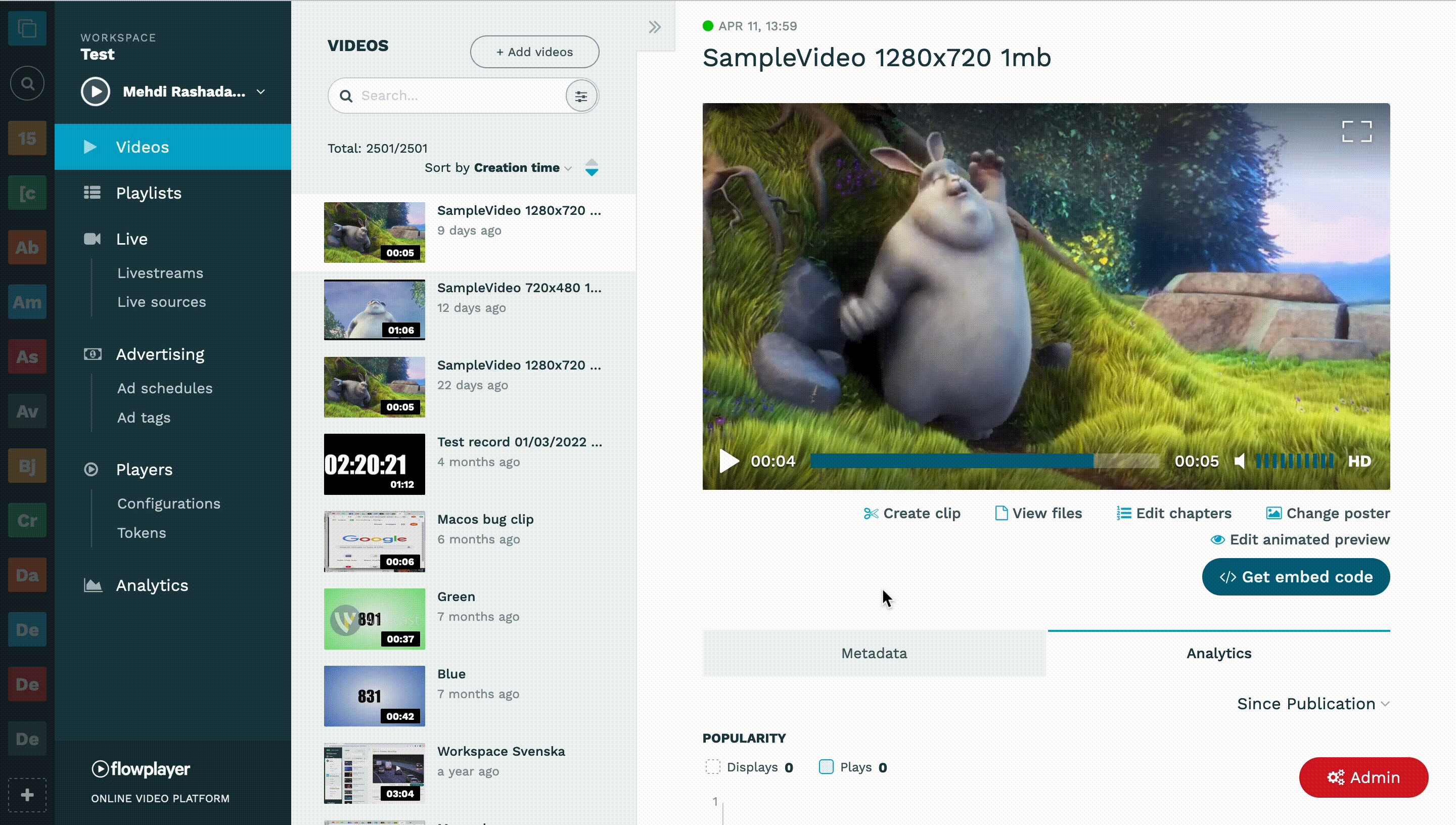The image size is (1456, 825).
Task: Switch to the 'Cr' workspace tile
Action: tap(27, 520)
